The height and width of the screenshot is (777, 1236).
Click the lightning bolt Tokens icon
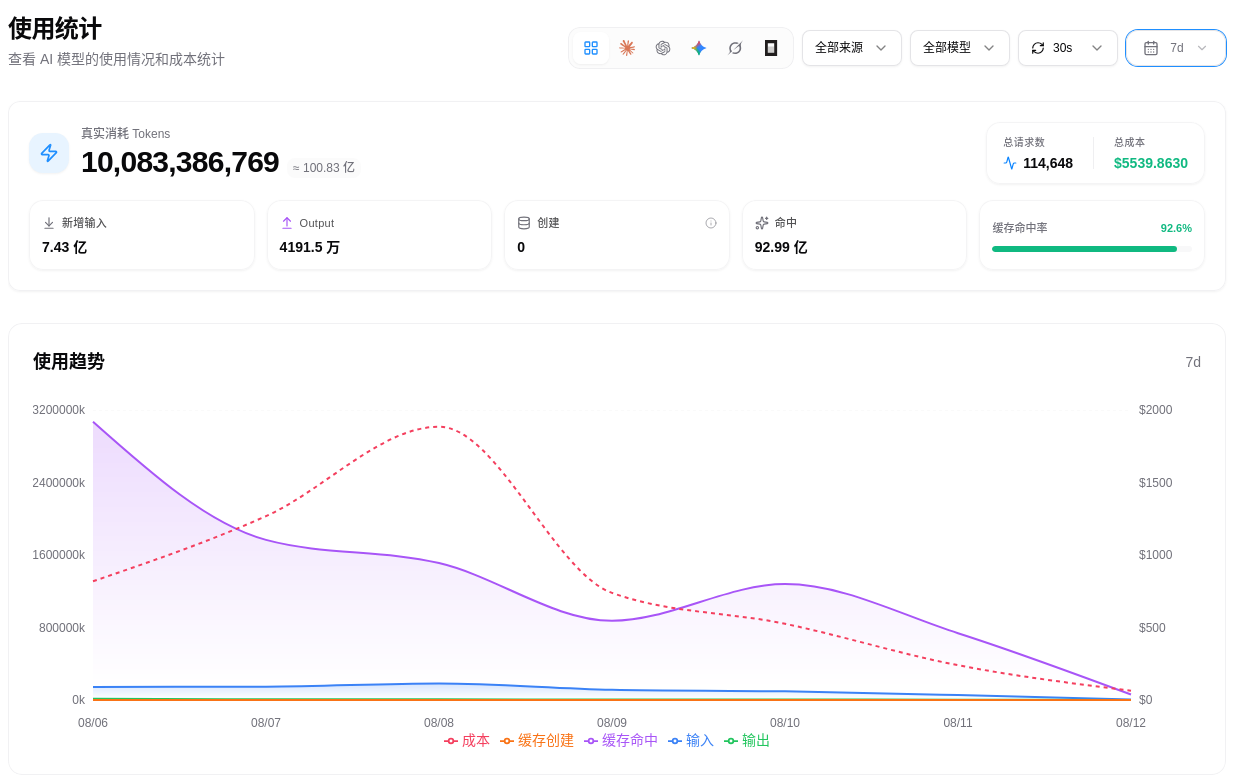click(49, 153)
